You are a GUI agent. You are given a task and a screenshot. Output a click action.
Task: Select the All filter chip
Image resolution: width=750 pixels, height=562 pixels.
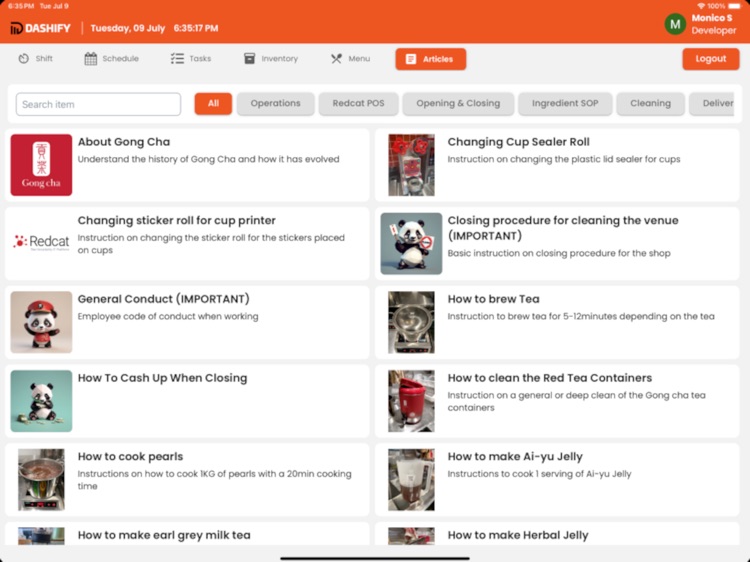pos(213,103)
